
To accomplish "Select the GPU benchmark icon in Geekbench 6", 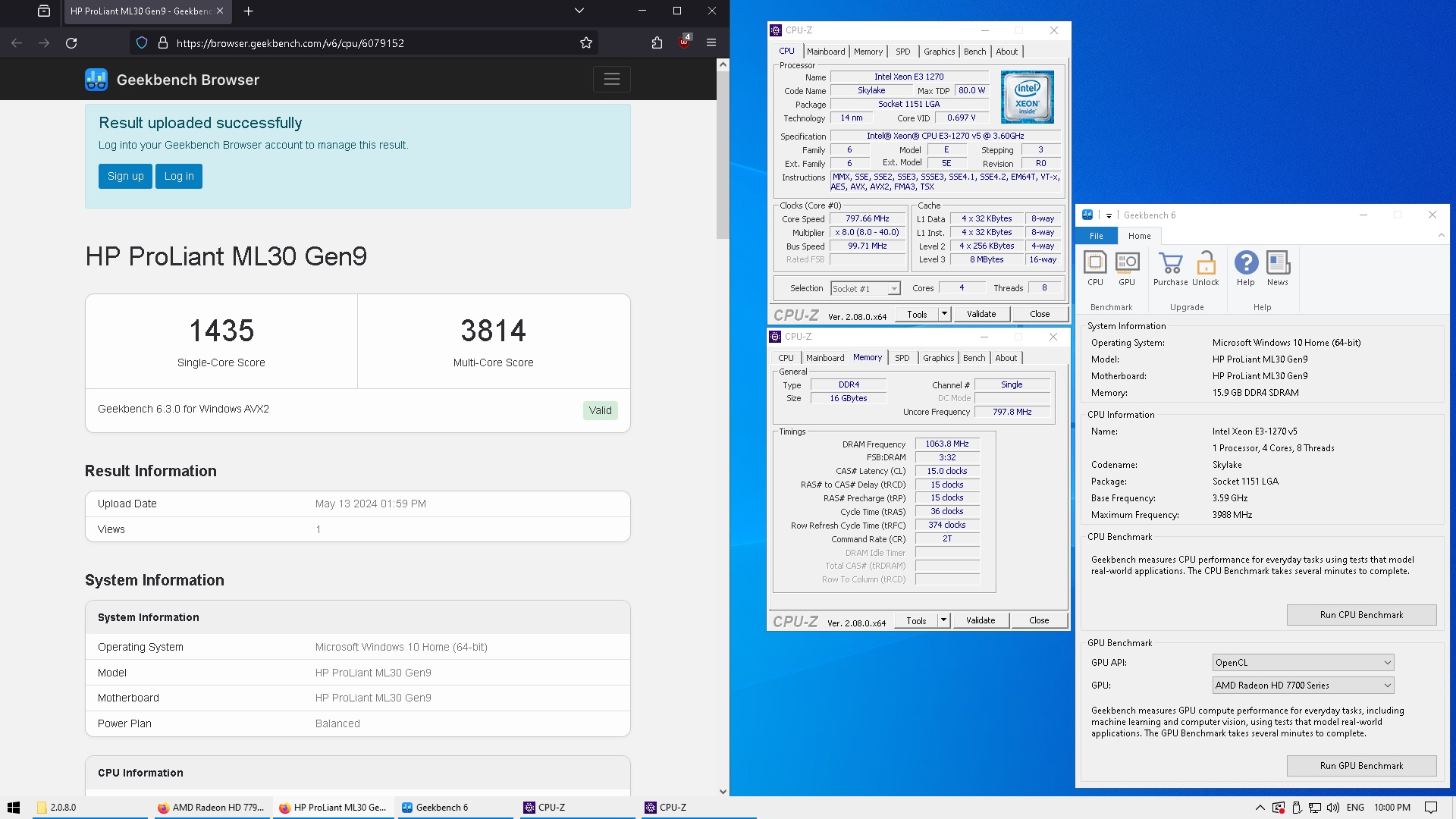I will pos(1127,268).
